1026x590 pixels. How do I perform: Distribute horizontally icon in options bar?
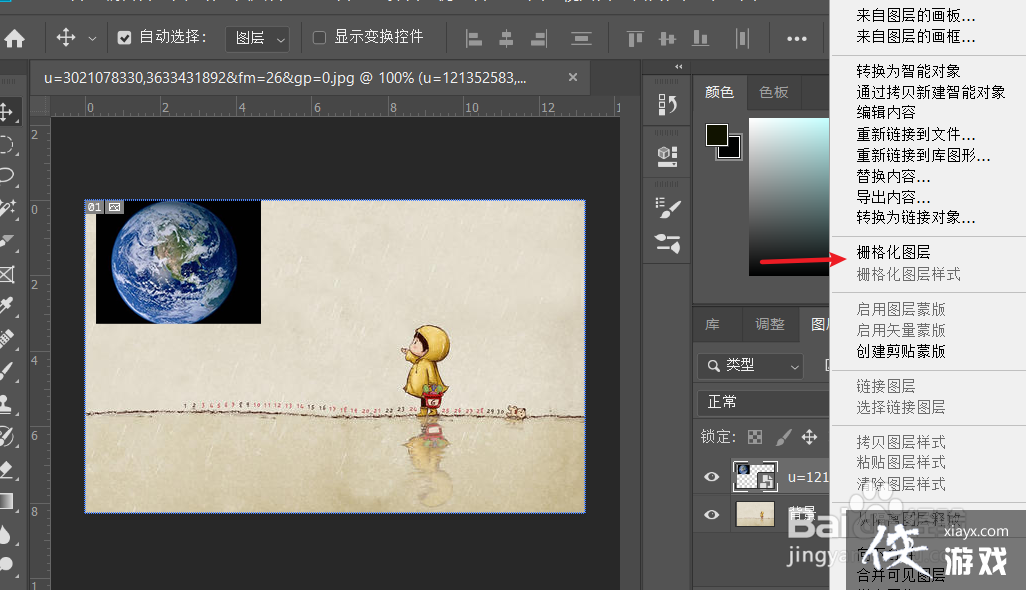[742, 39]
